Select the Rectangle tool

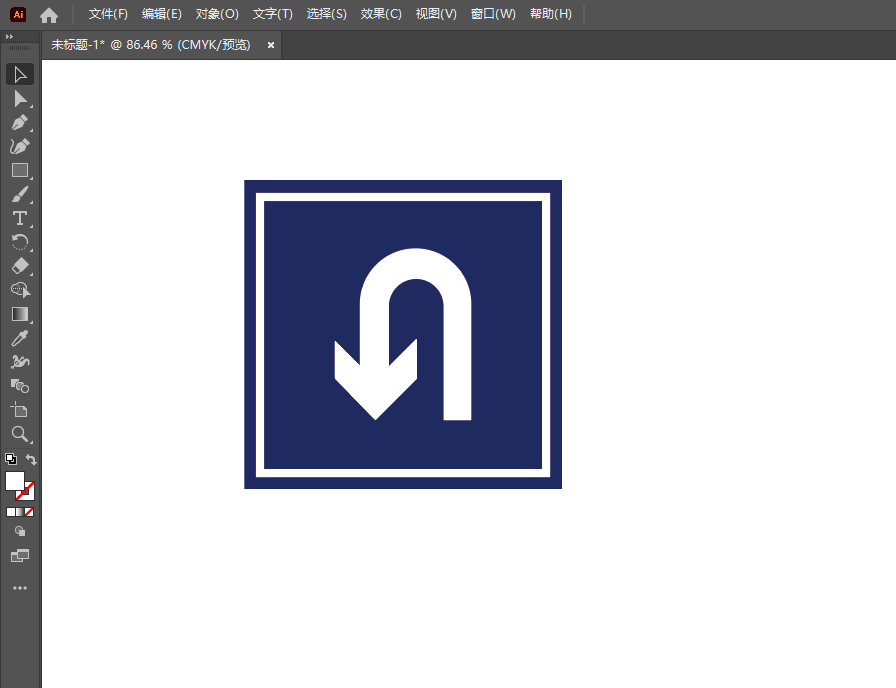tap(20, 170)
